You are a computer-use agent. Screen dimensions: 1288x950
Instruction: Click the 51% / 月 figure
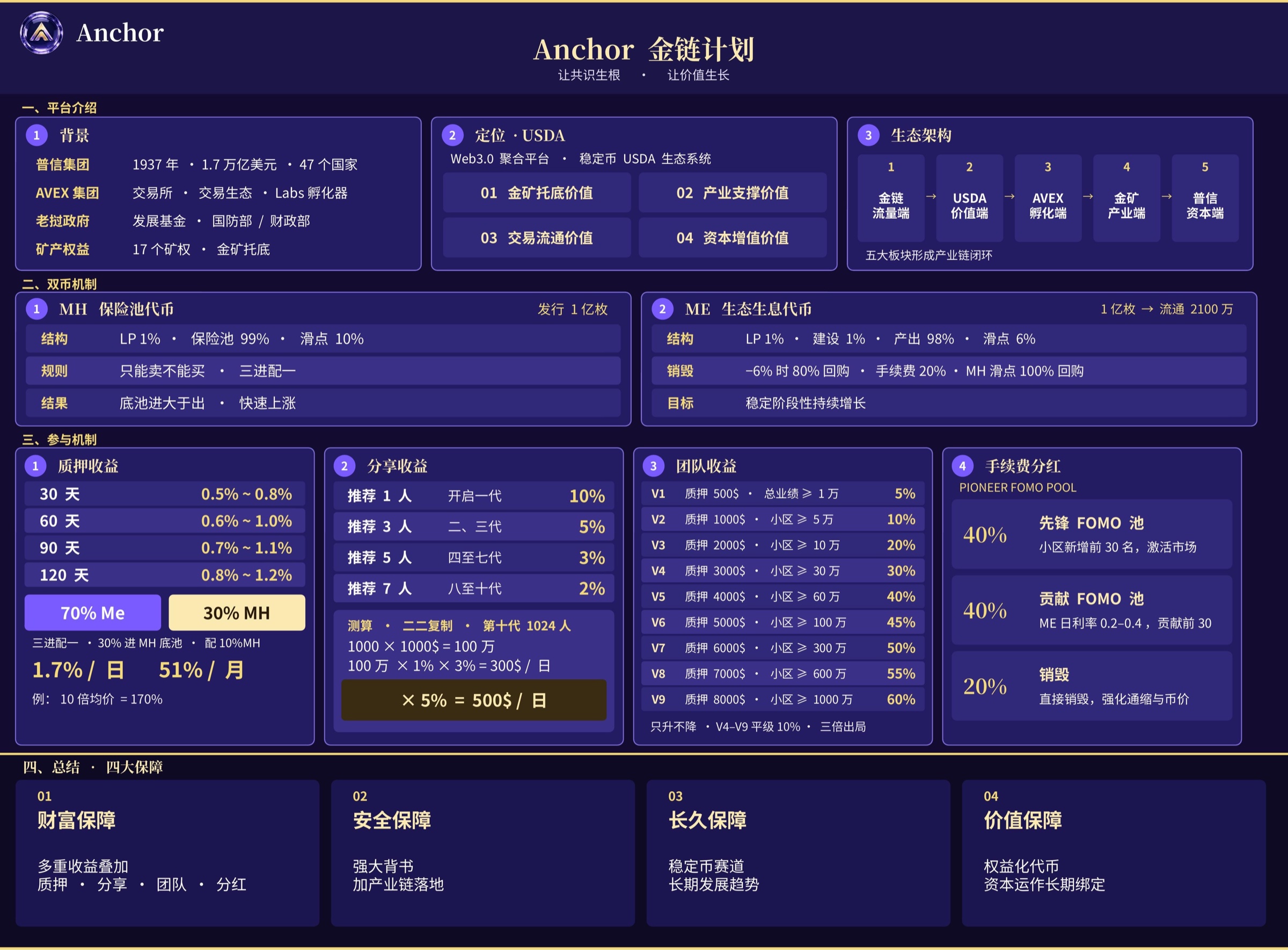[201, 671]
